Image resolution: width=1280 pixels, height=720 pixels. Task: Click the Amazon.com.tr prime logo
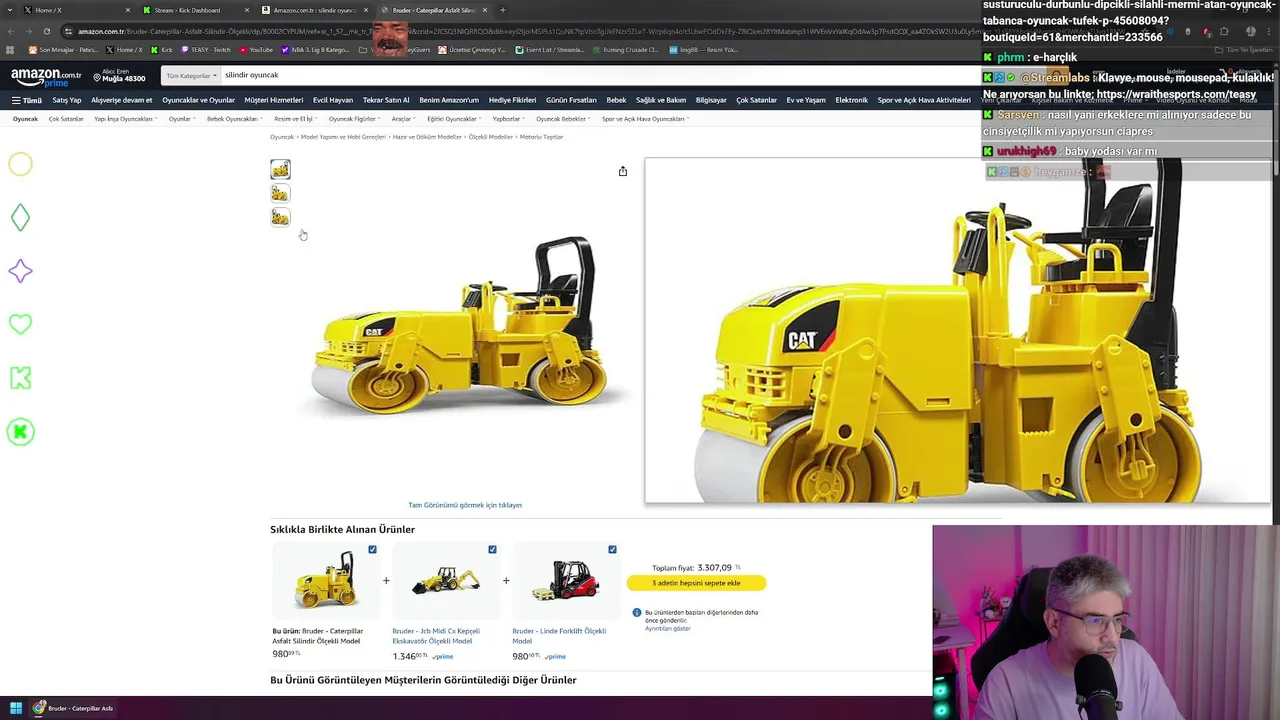(x=46, y=77)
